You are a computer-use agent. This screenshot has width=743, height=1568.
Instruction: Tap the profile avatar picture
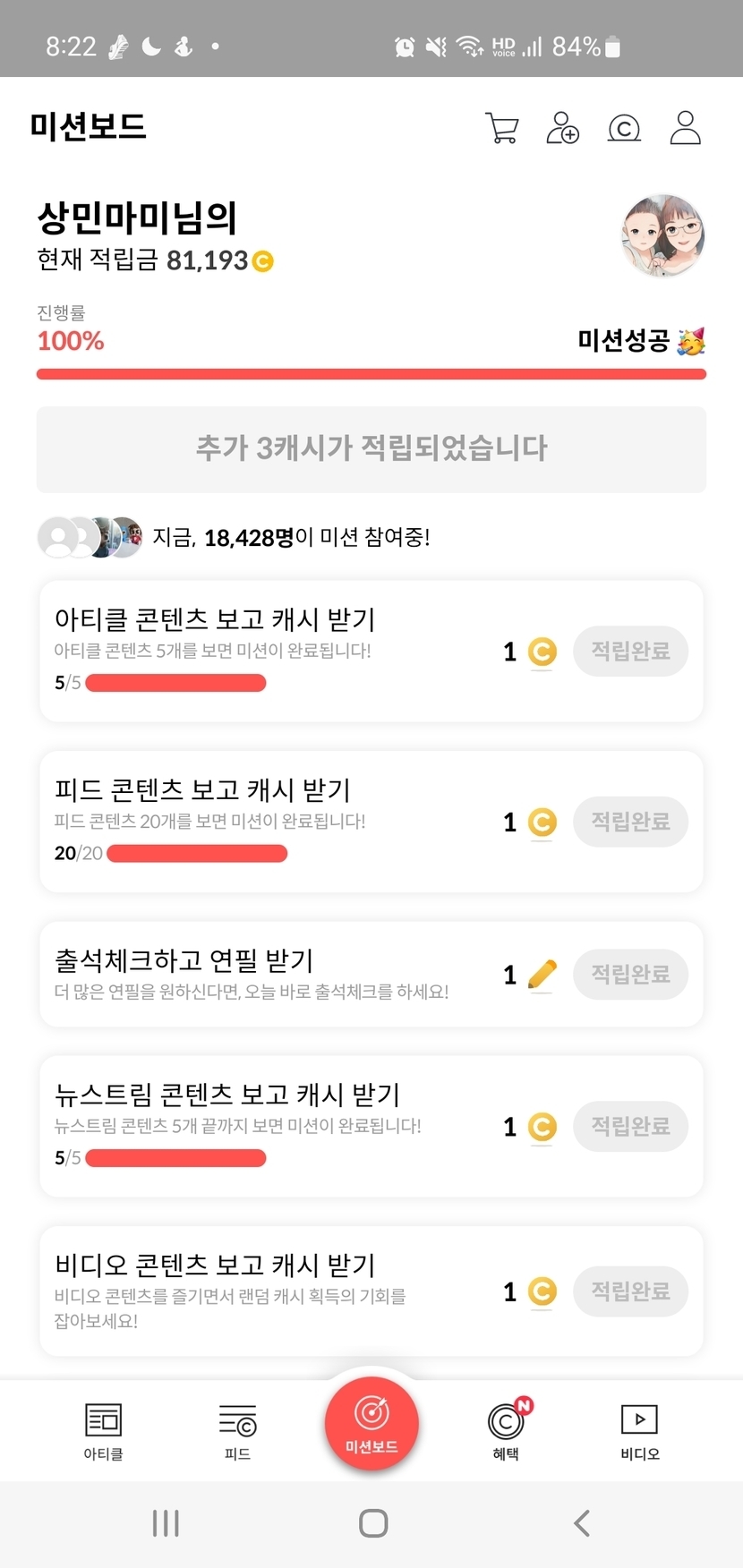[662, 235]
